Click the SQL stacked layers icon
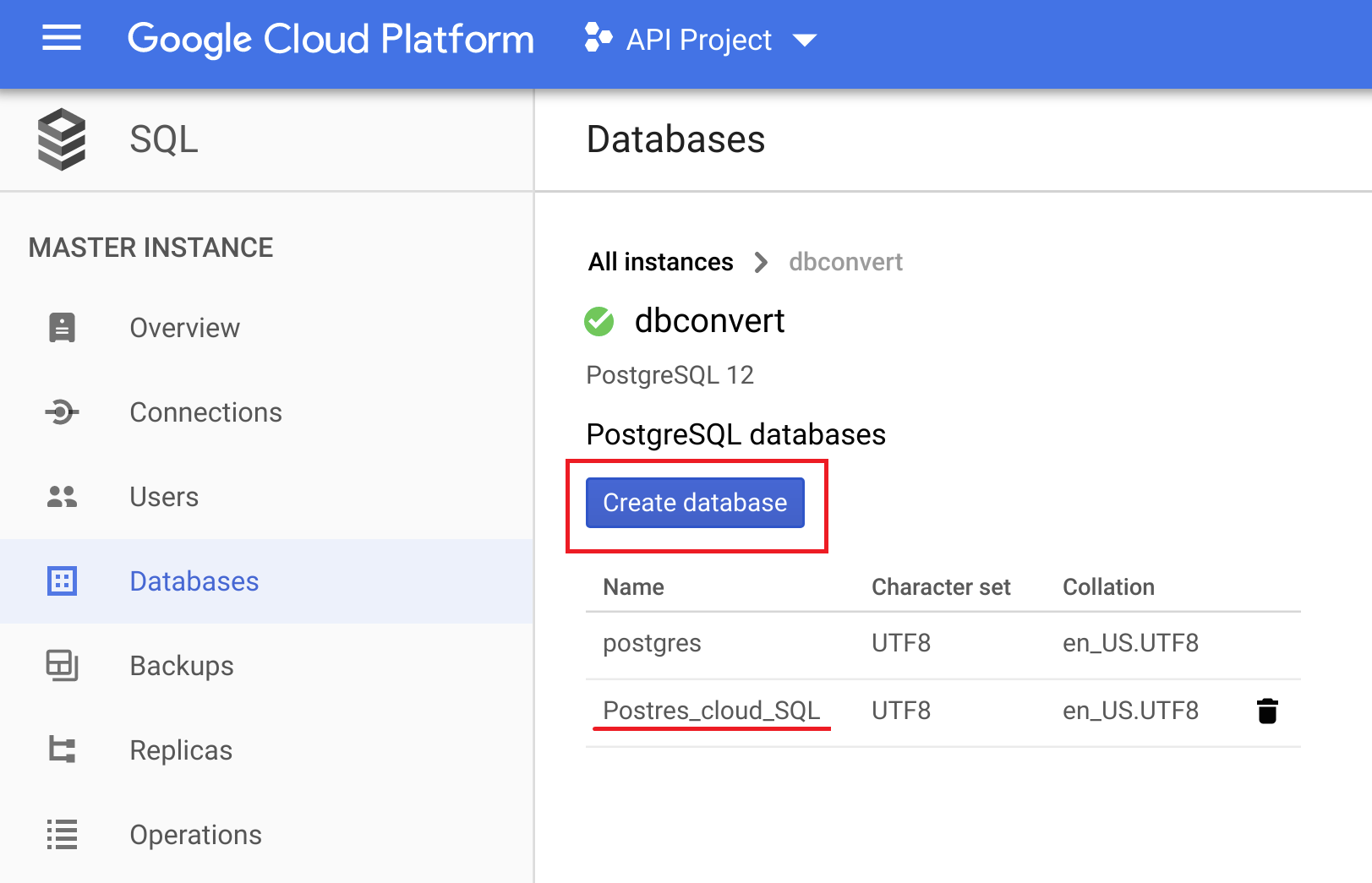This screenshot has height=883, width=1372. tap(62, 139)
